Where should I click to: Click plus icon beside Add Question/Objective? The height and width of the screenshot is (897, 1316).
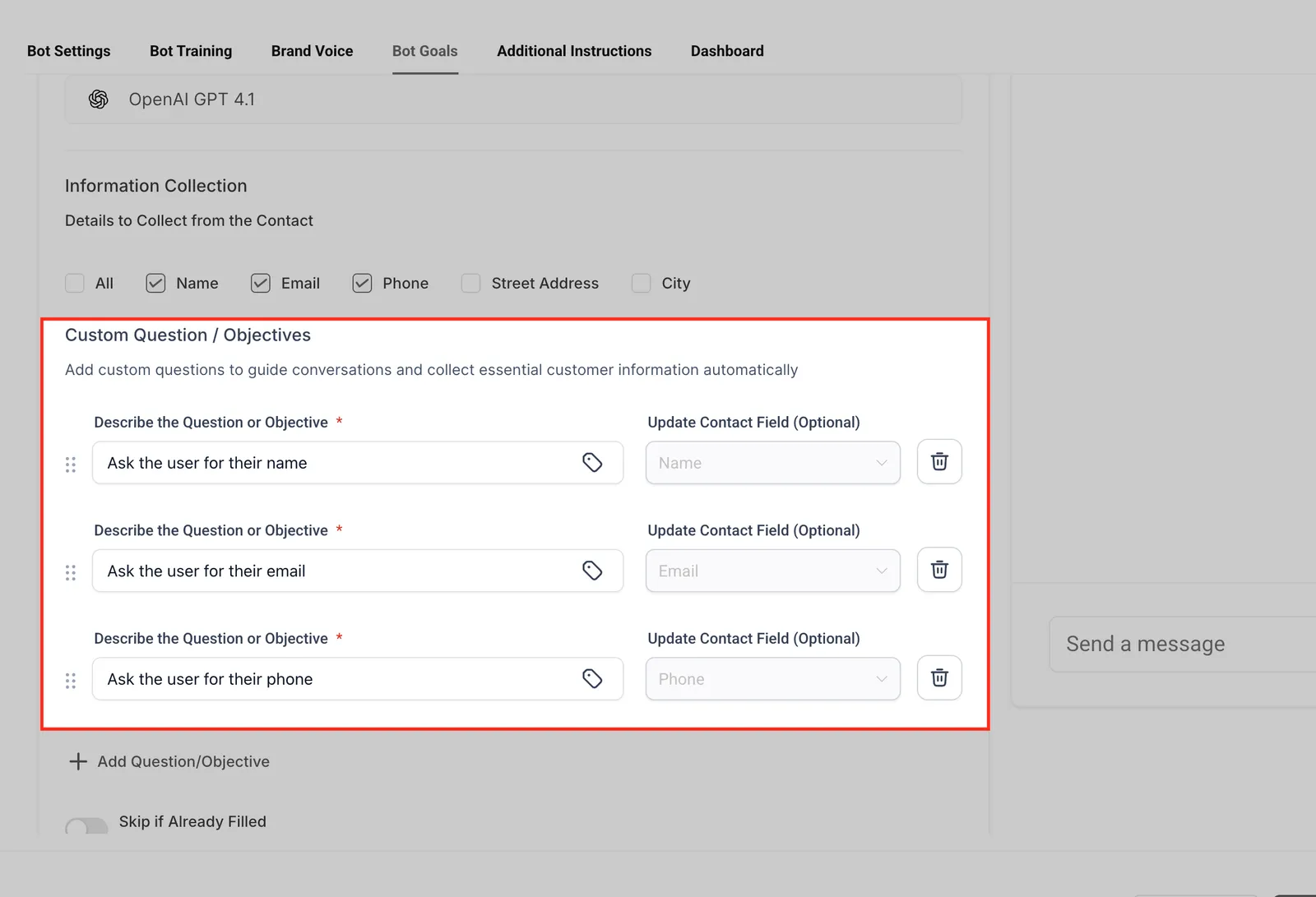[x=78, y=761]
